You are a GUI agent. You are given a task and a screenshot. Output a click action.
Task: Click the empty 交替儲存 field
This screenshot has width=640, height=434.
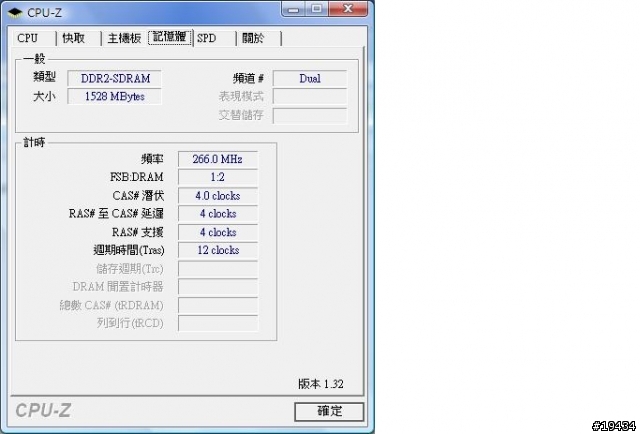pyautogui.click(x=310, y=116)
